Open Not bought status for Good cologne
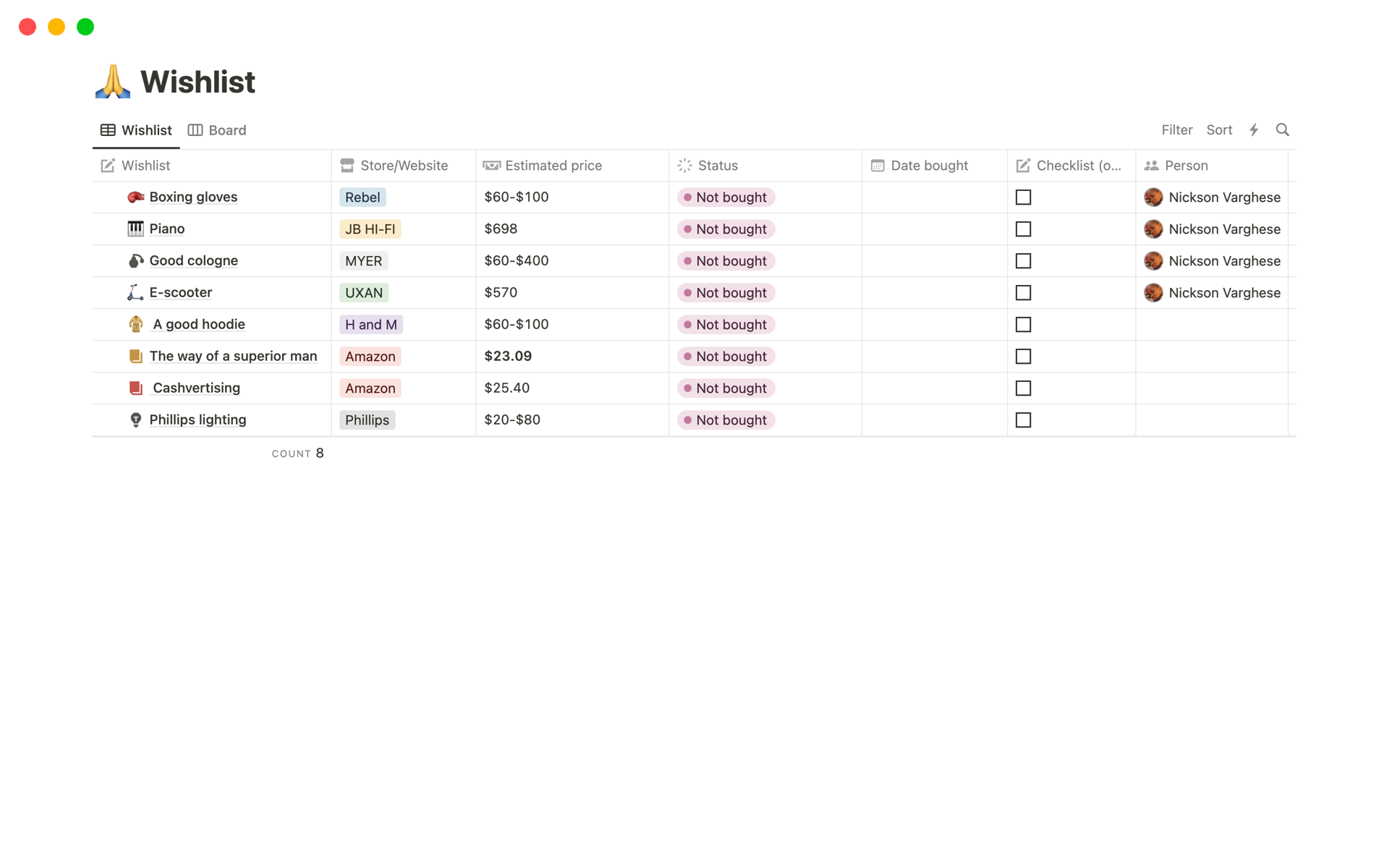 (x=726, y=261)
